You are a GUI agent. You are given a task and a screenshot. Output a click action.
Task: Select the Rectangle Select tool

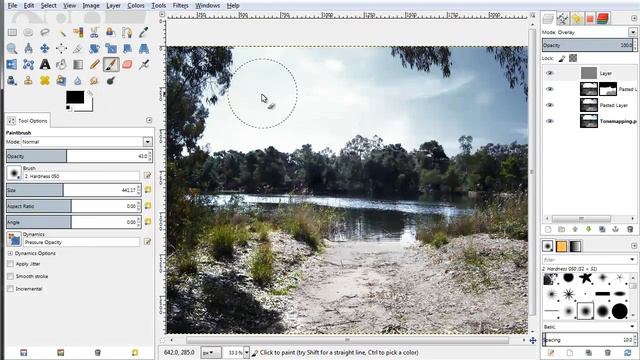pos(12,33)
